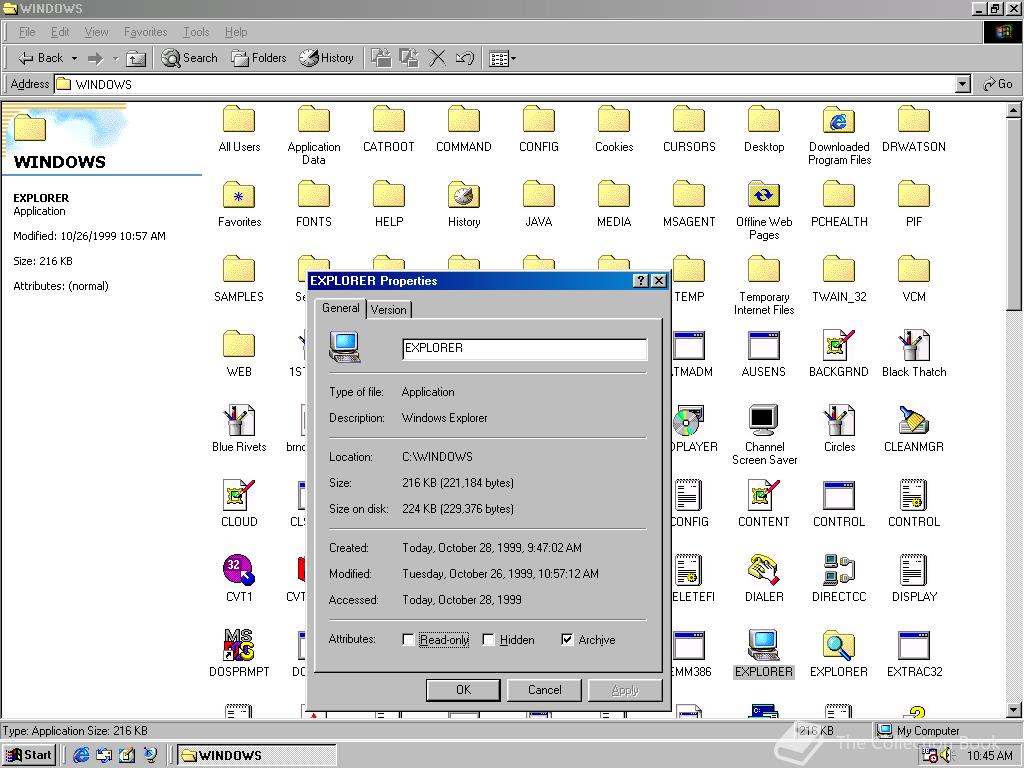This screenshot has height=768, width=1024.
Task: Click the EXPLORER file name text field
Action: point(524,348)
